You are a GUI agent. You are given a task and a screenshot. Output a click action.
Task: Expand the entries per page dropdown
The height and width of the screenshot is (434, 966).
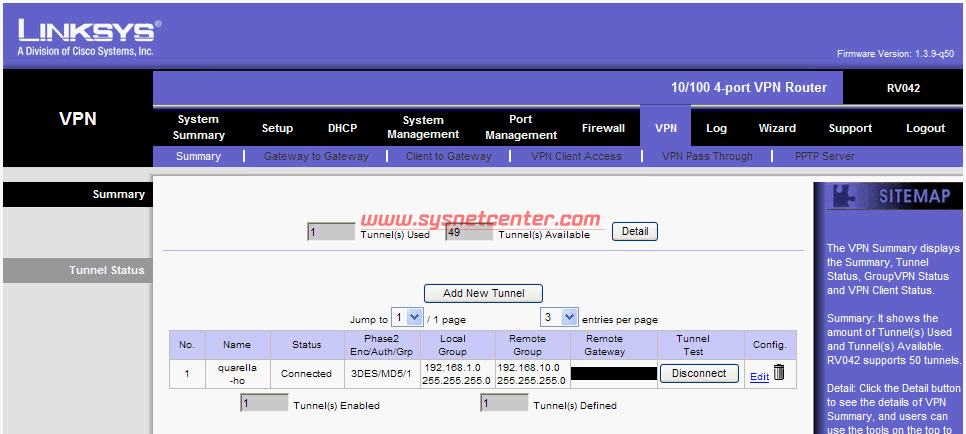pyautogui.click(x=560, y=318)
